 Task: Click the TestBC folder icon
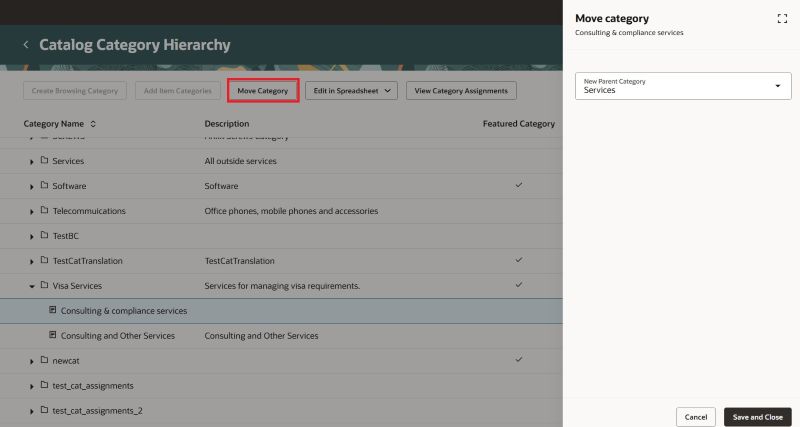(44, 235)
